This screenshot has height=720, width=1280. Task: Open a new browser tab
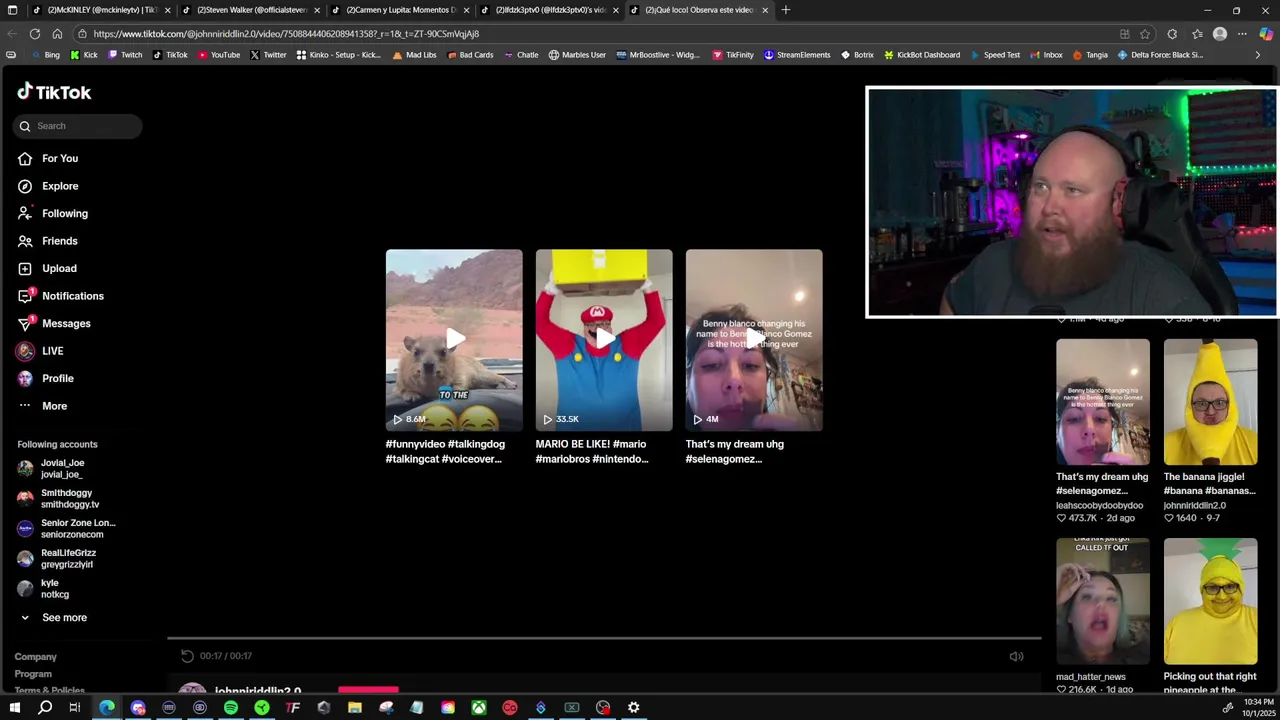click(786, 10)
